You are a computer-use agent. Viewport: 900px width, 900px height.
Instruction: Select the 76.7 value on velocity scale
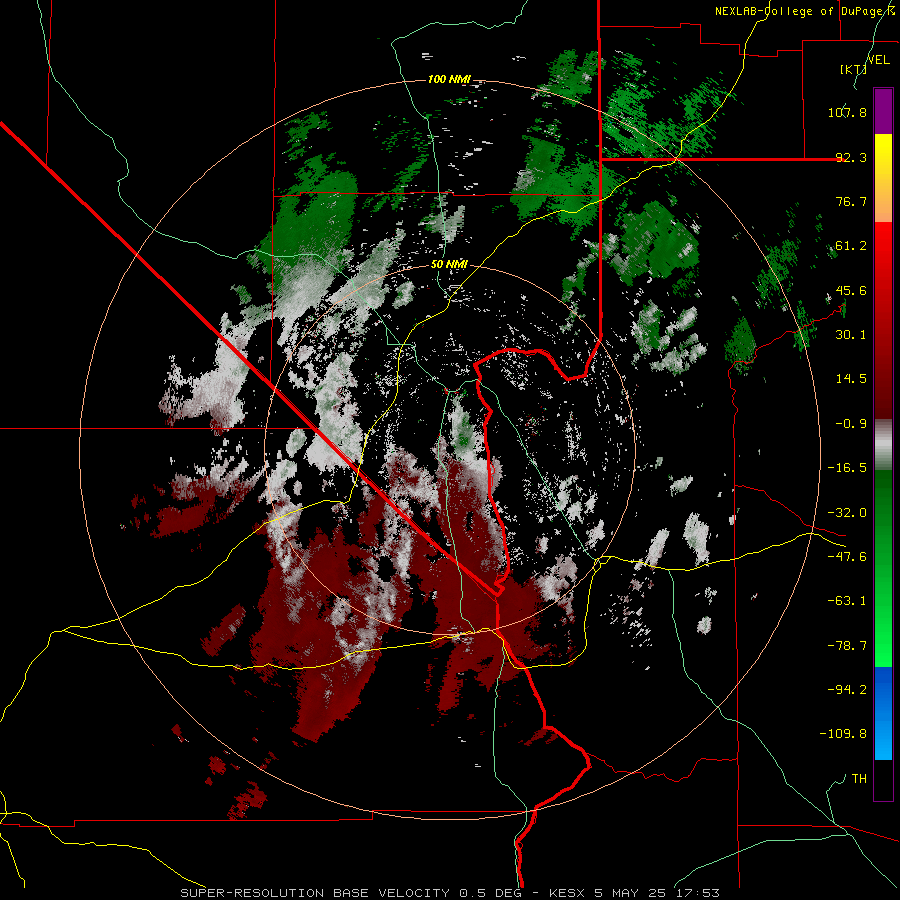[x=851, y=201]
